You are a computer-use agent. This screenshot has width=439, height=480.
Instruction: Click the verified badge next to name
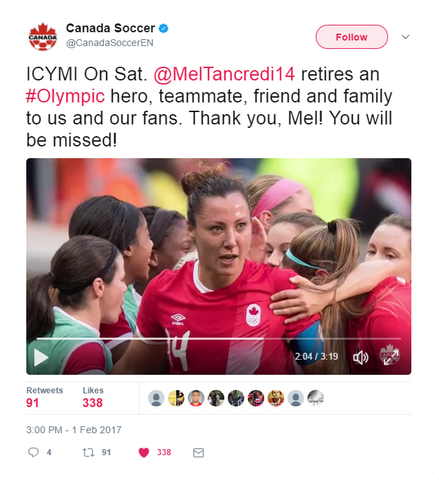pos(163,29)
